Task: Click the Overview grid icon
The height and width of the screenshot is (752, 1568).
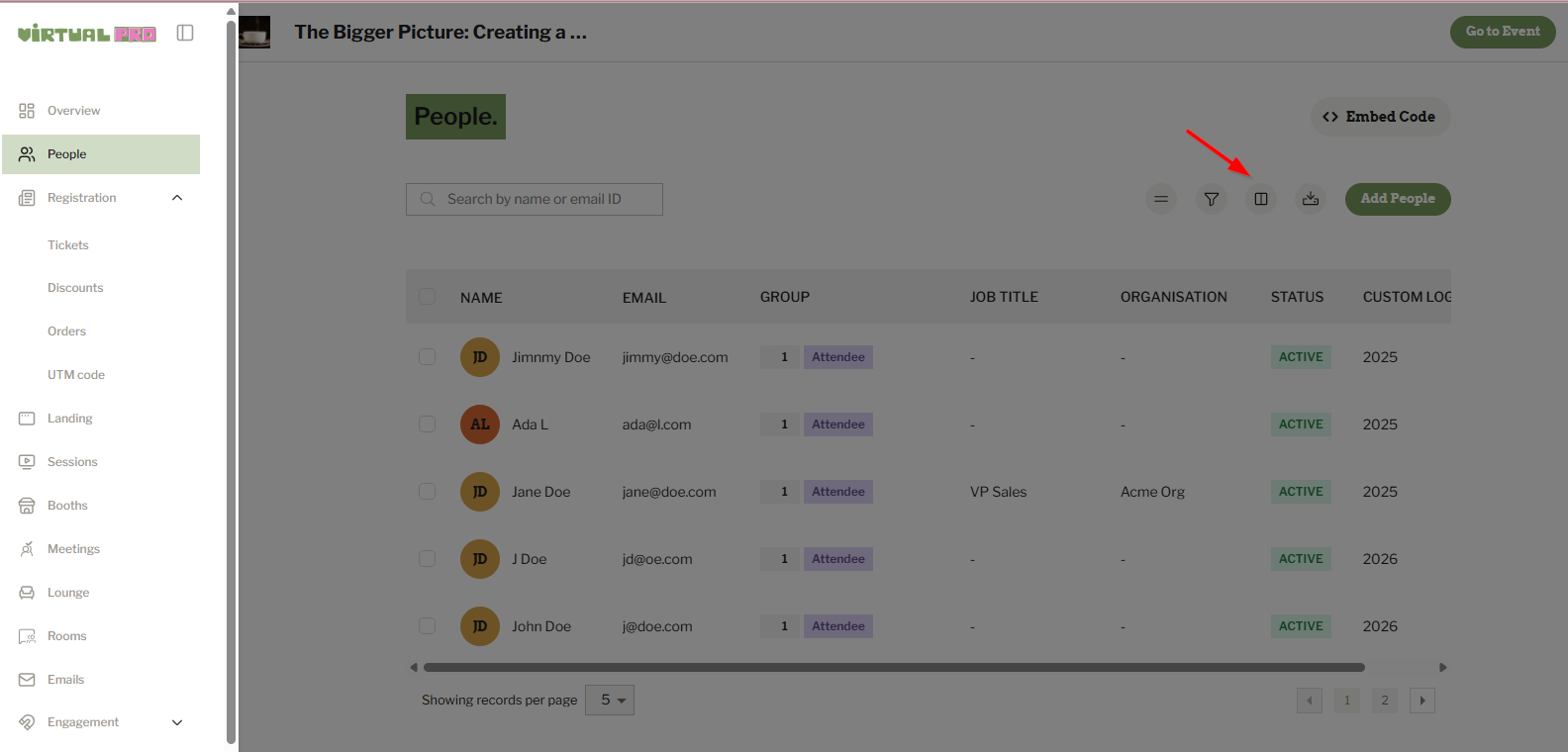Action: (27, 111)
